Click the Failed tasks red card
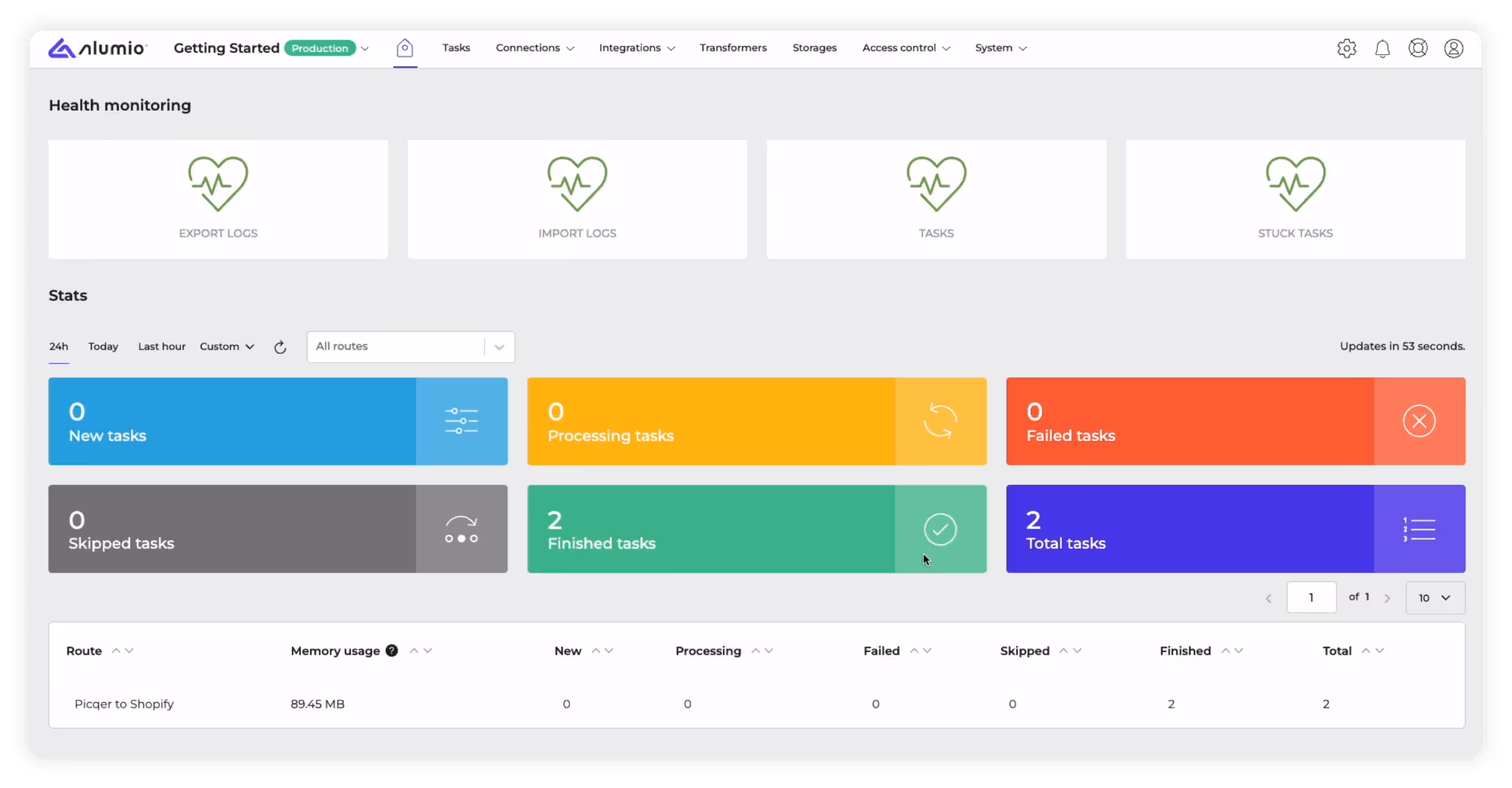 click(x=1234, y=421)
